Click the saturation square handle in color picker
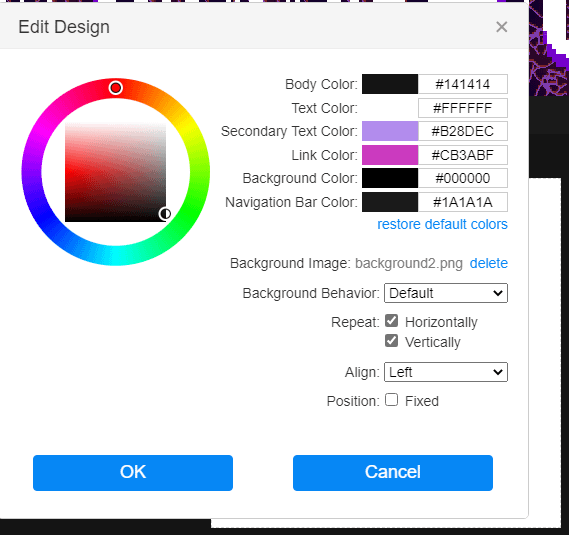Screen dimensions: 569x535 tap(165, 214)
